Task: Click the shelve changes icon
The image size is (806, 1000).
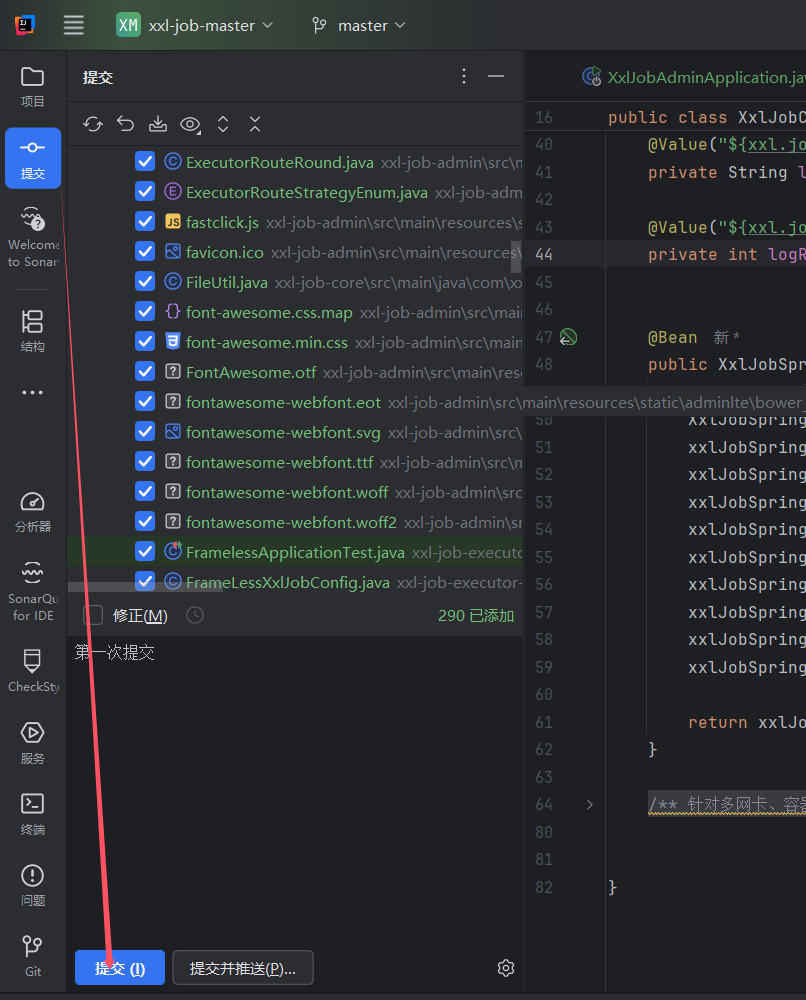Action: pyautogui.click(x=157, y=124)
